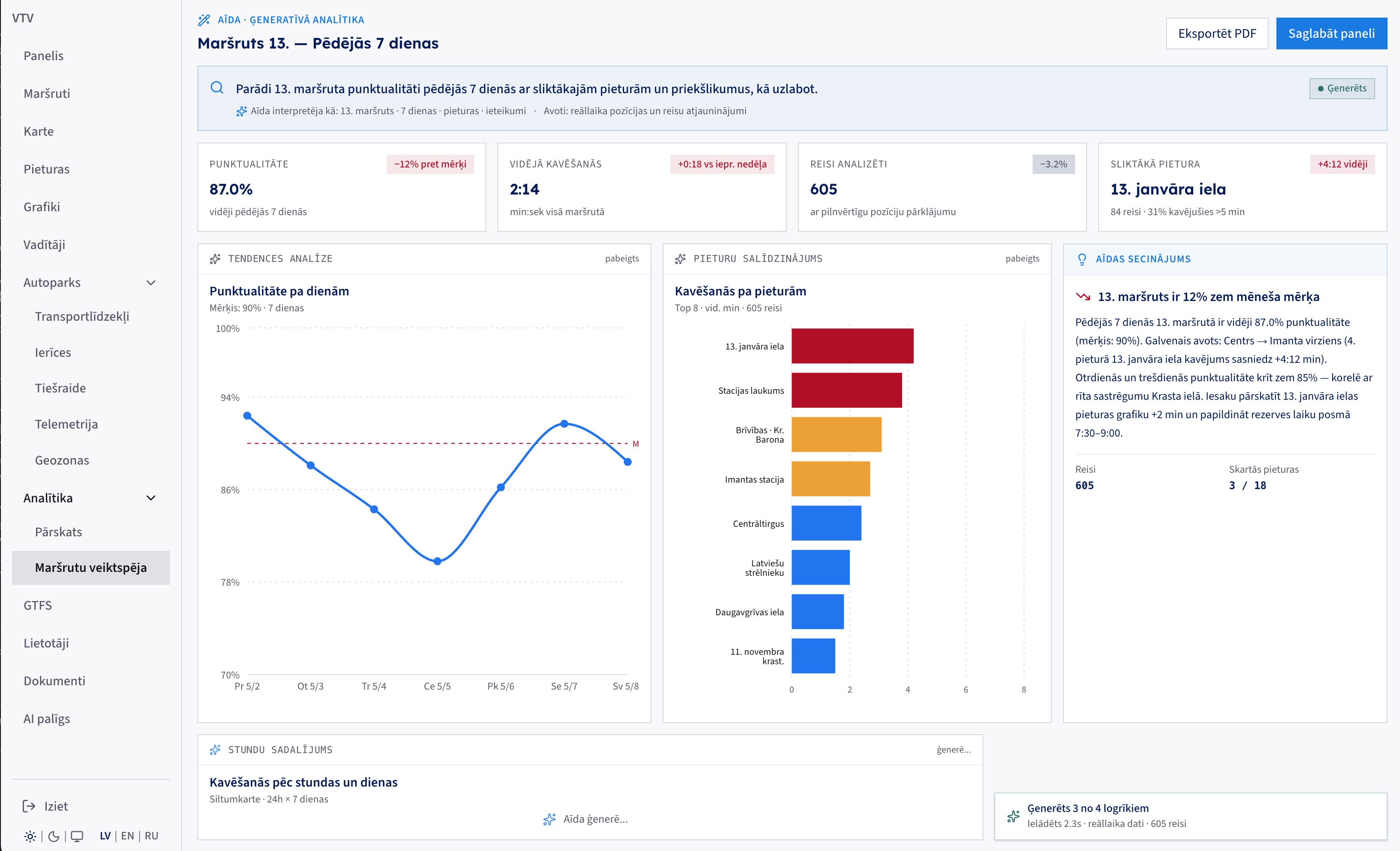The height and width of the screenshot is (851, 1400).
Task: Open Dokumenti page
Action: point(91,681)
